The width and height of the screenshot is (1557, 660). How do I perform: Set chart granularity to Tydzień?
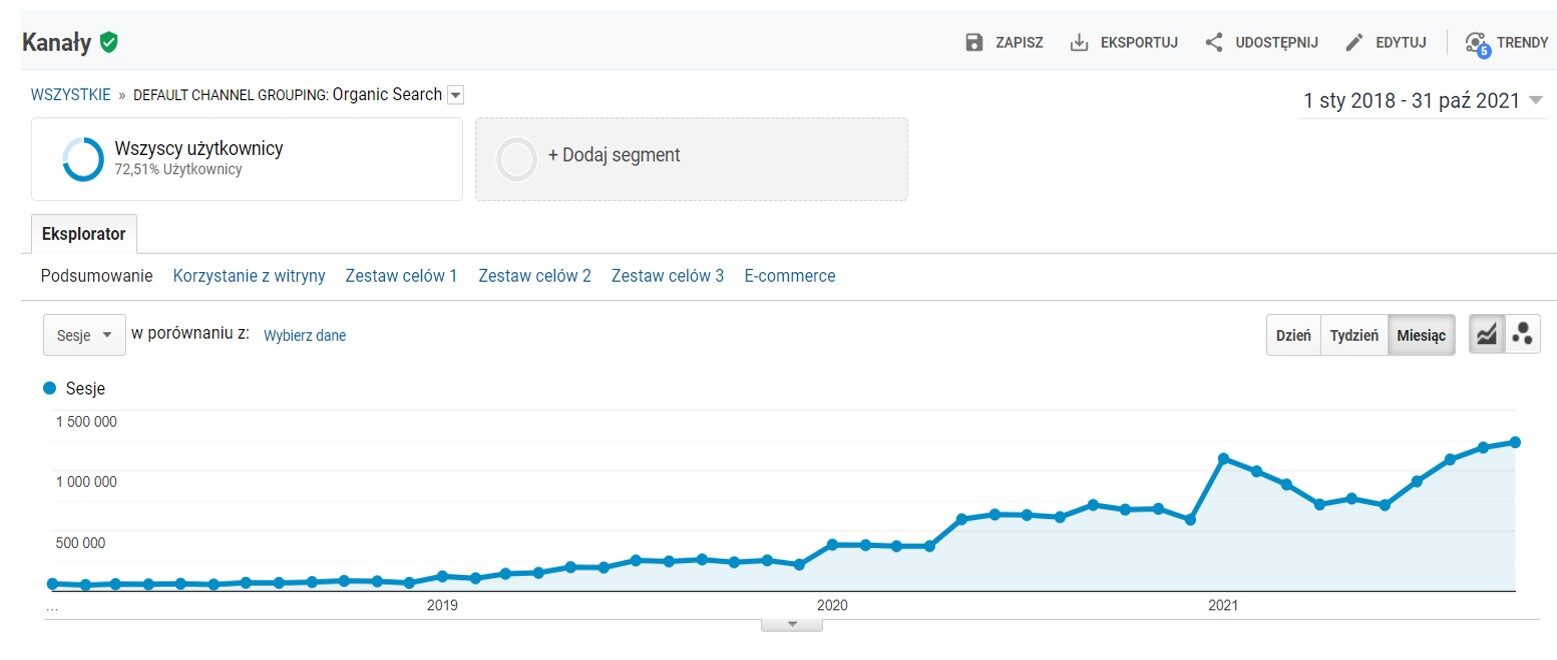(x=1354, y=336)
